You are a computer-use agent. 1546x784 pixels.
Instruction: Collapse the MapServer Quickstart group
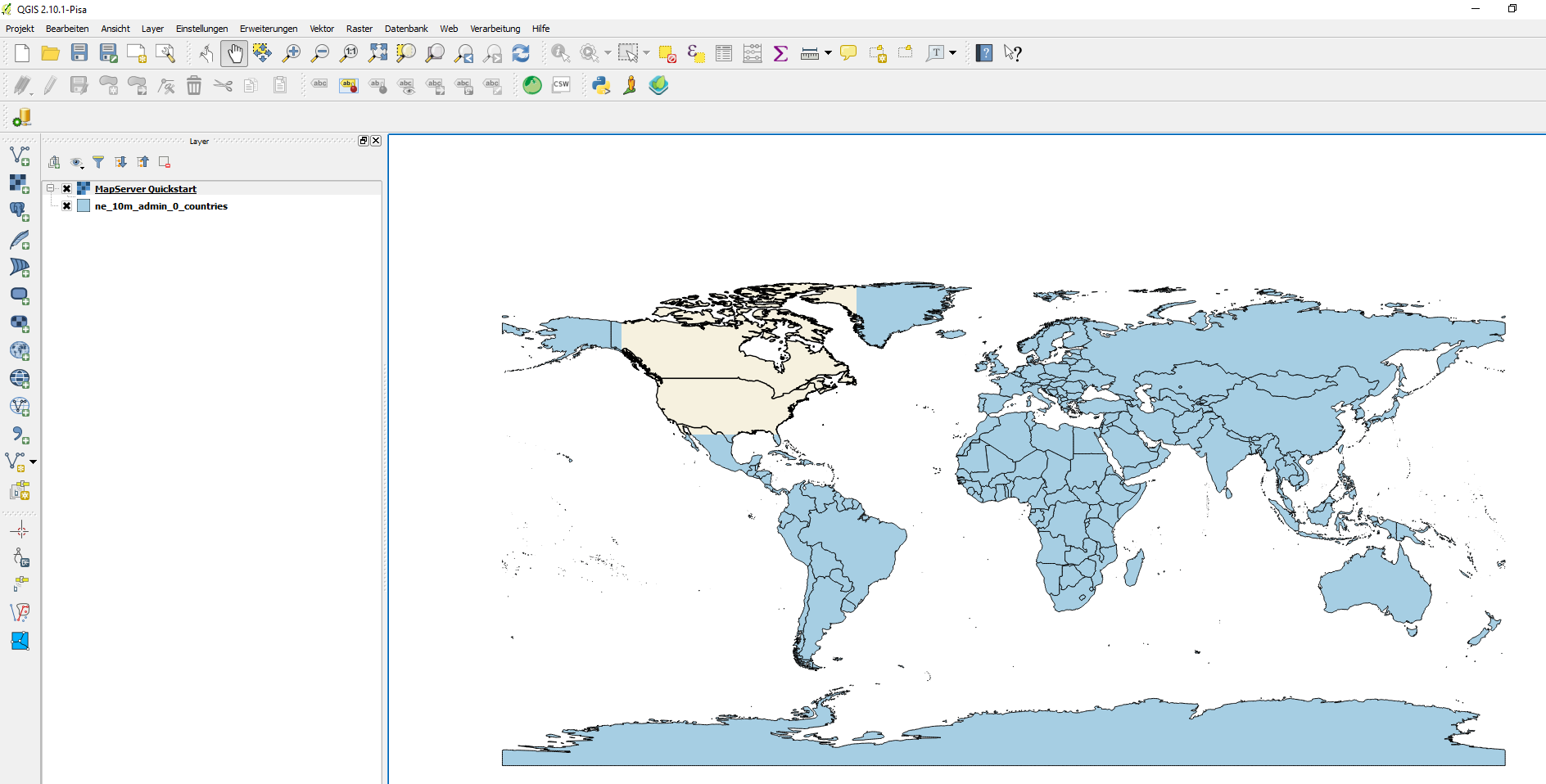pos(50,188)
